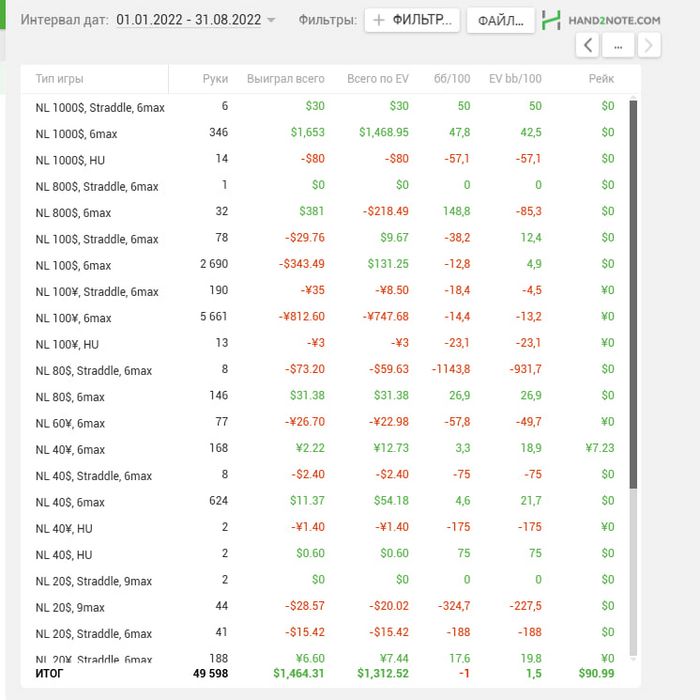
Task: Open the date interval dropdown arrow
Action: click(x=271, y=21)
